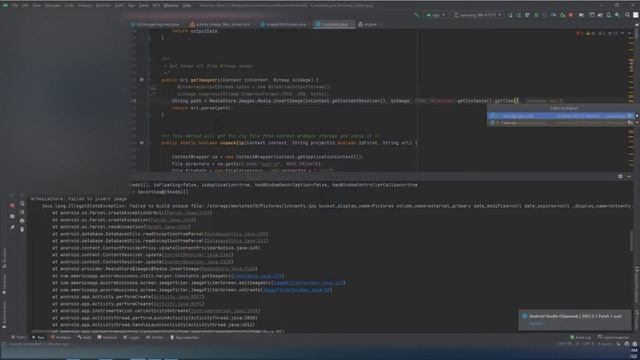Screen dimensions: 640x360
Task: Switch to the ImageFilterScreen.java tab
Action: (x=285, y=24)
